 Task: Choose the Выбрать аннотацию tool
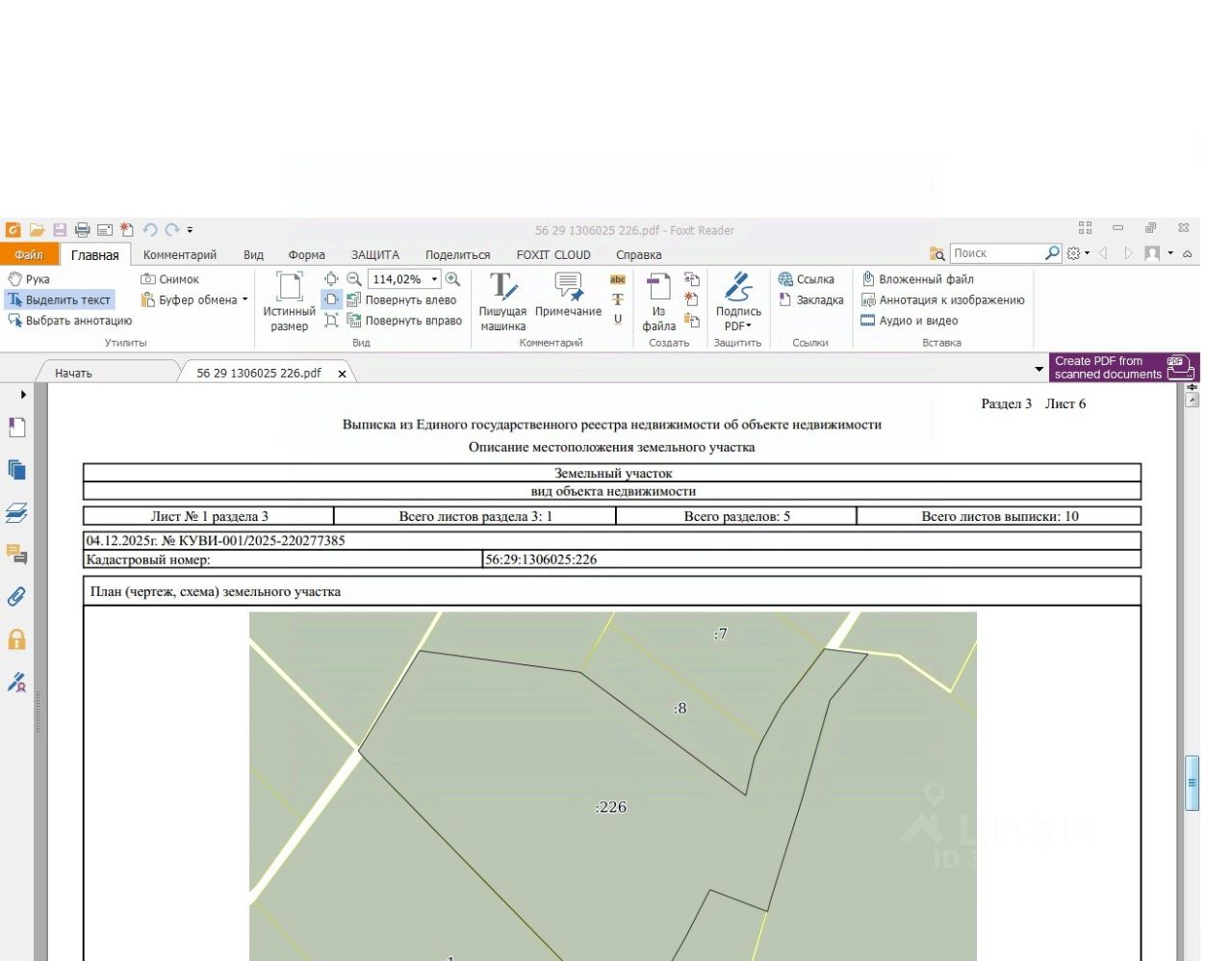(x=70, y=321)
